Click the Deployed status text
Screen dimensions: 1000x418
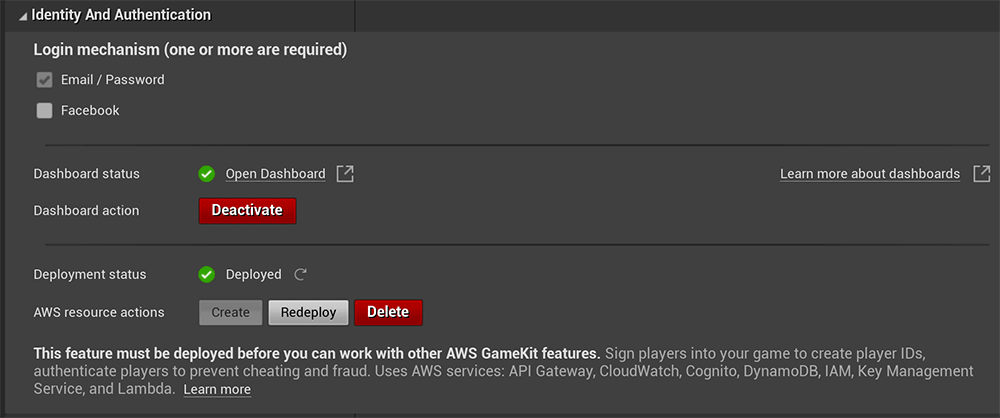[x=253, y=274]
